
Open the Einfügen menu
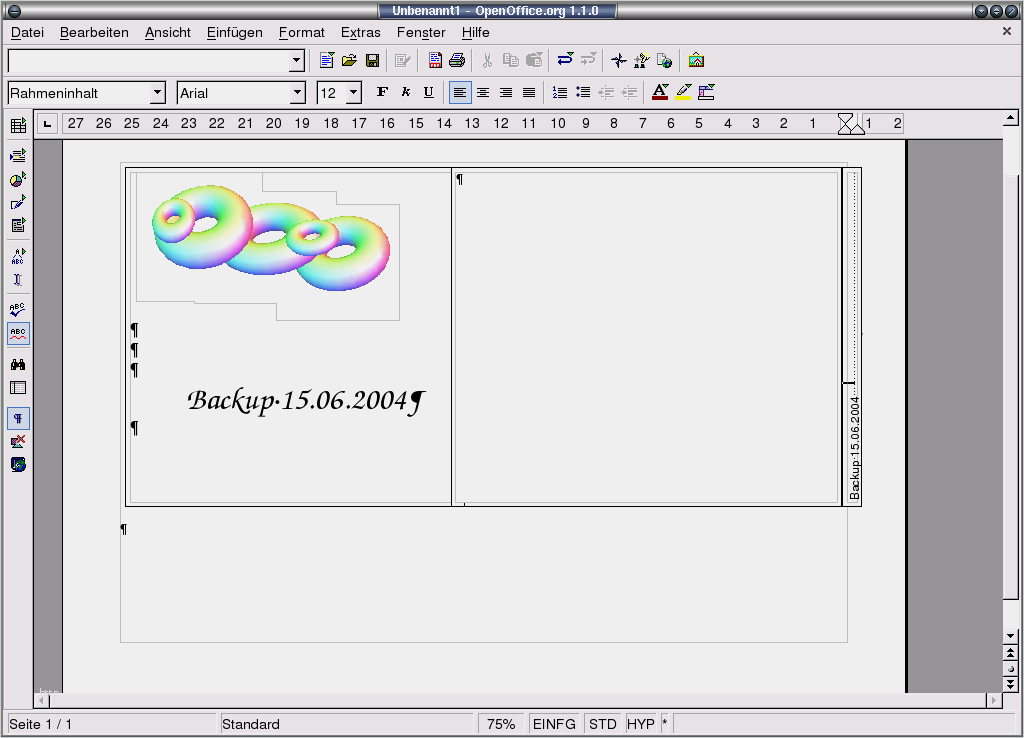(x=234, y=32)
